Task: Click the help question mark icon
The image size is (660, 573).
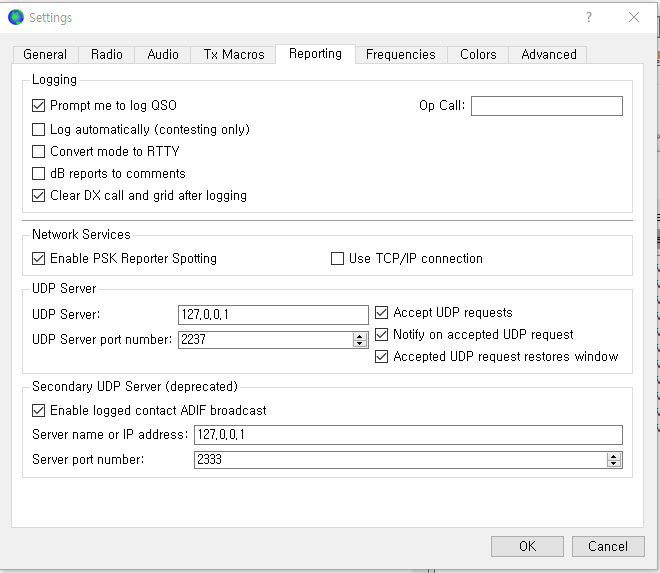Action: click(x=589, y=17)
